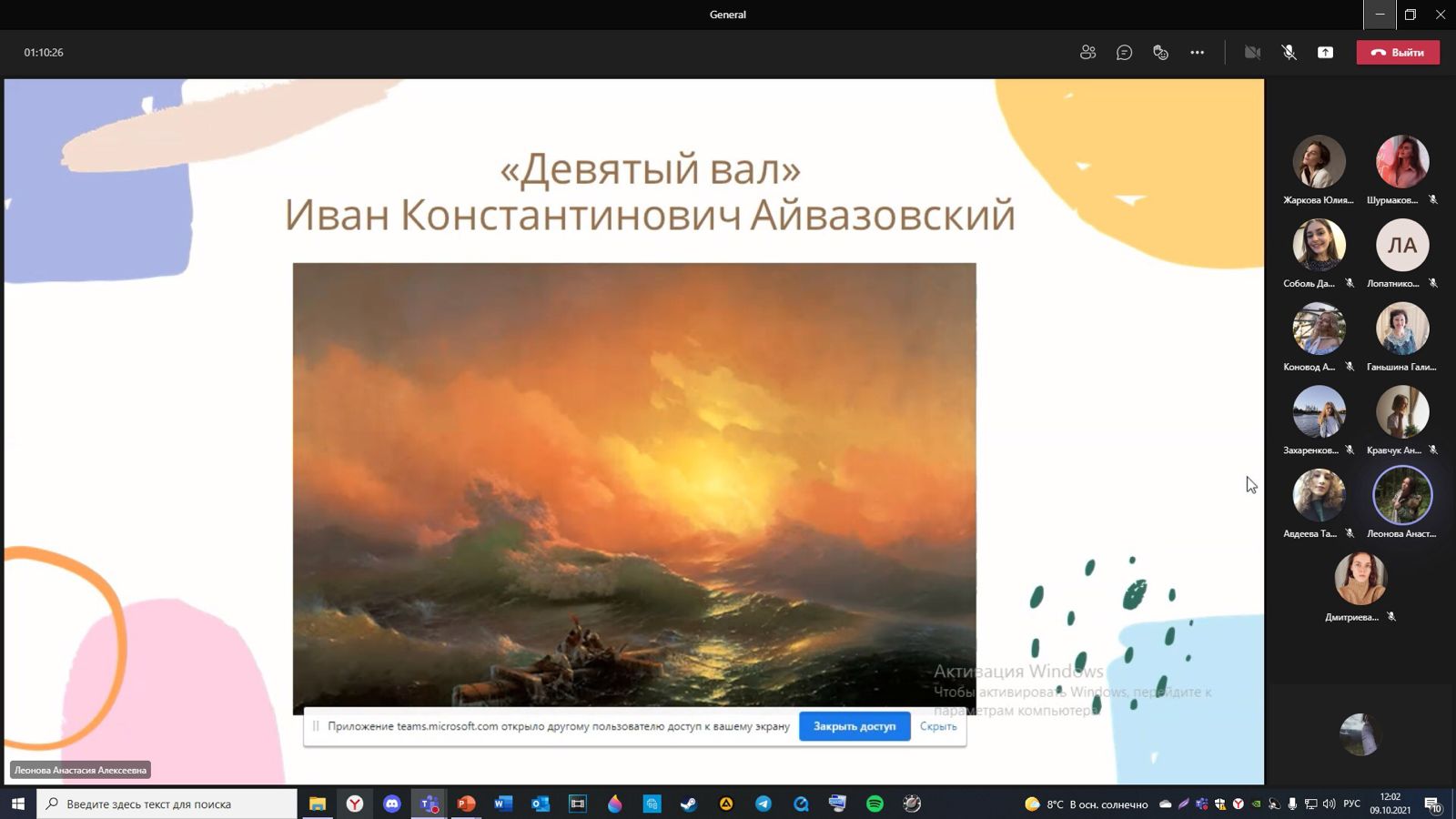This screenshot has height=819, width=1456.
Task: Switch to PowerPoint in the taskbar
Action: (466, 804)
